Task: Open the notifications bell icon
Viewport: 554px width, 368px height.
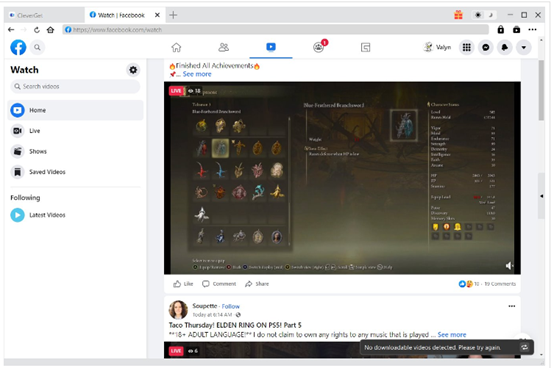Action: click(505, 47)
